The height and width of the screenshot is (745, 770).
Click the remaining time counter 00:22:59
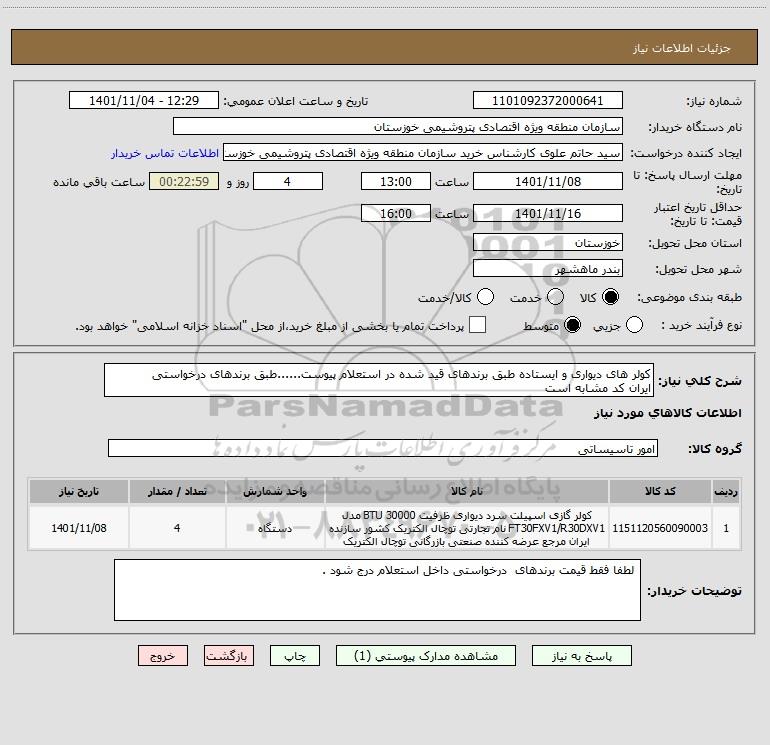(x=184, y=182)
